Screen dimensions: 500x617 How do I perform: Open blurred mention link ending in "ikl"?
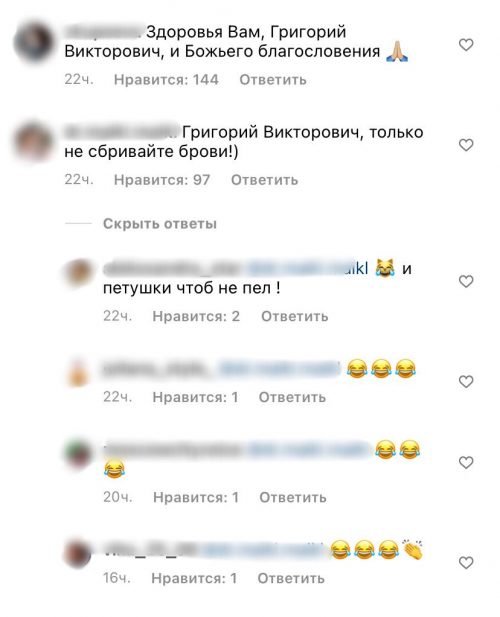point(308,269)
